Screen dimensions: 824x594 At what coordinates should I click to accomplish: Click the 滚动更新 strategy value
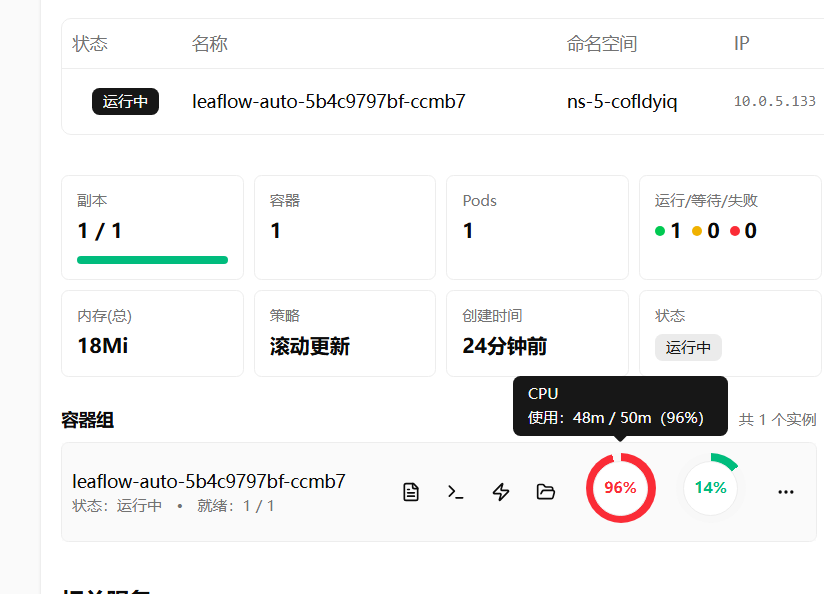pyautogui.click(x=310, y=346)
